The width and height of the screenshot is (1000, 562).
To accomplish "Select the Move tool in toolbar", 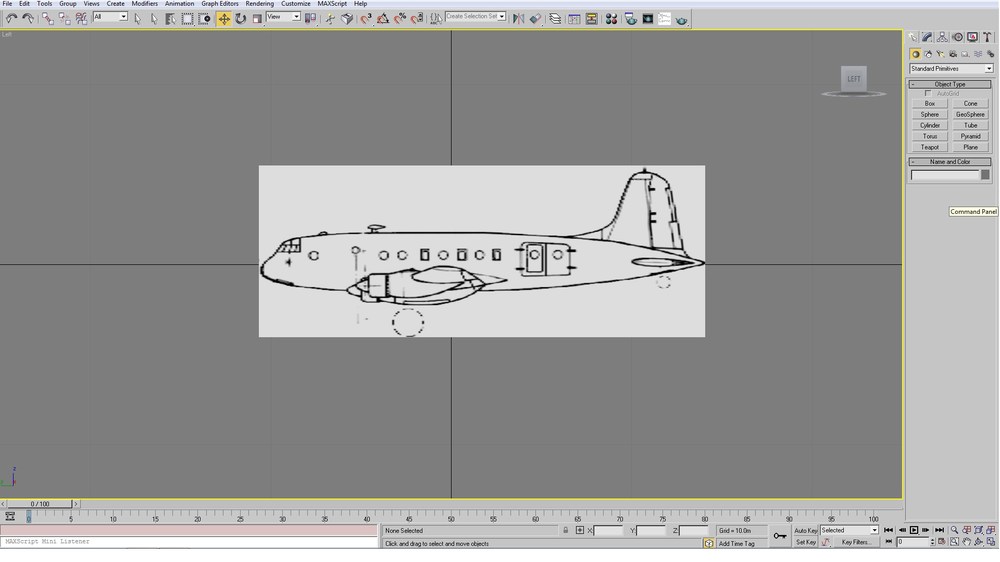I will point(224,18).
